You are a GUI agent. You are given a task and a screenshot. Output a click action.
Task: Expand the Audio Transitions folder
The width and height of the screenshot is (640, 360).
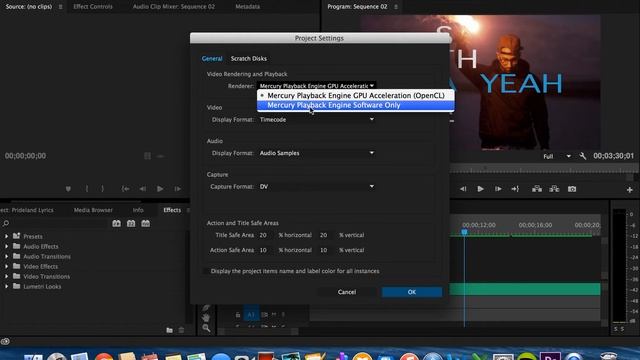point(7,256)
